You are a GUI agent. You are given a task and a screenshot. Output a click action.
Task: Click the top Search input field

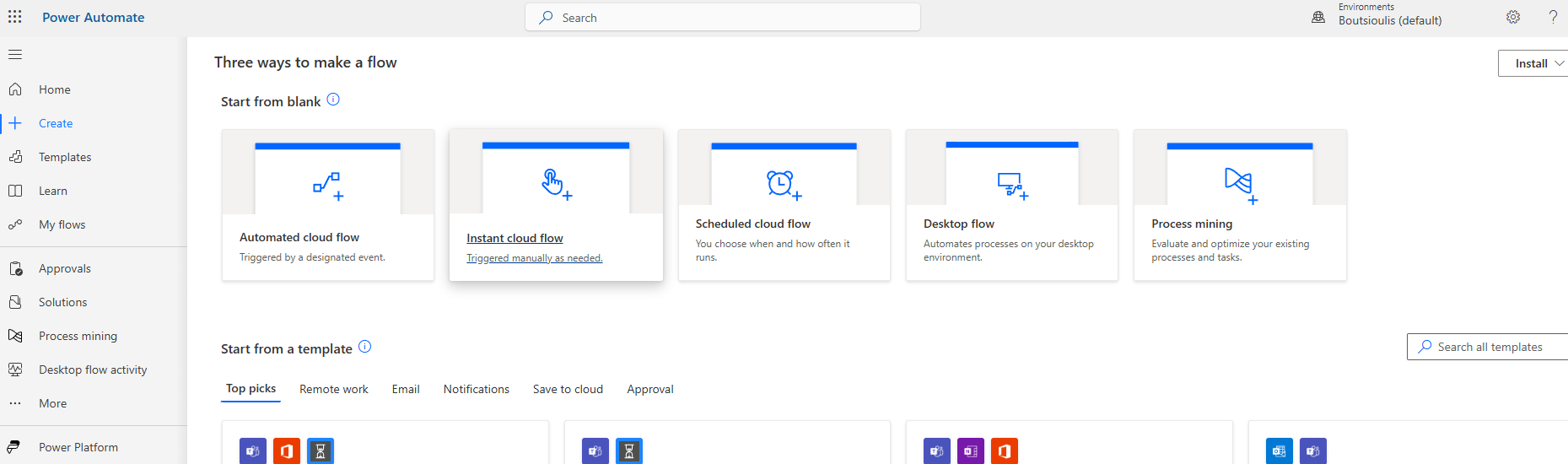pos(723,17)
